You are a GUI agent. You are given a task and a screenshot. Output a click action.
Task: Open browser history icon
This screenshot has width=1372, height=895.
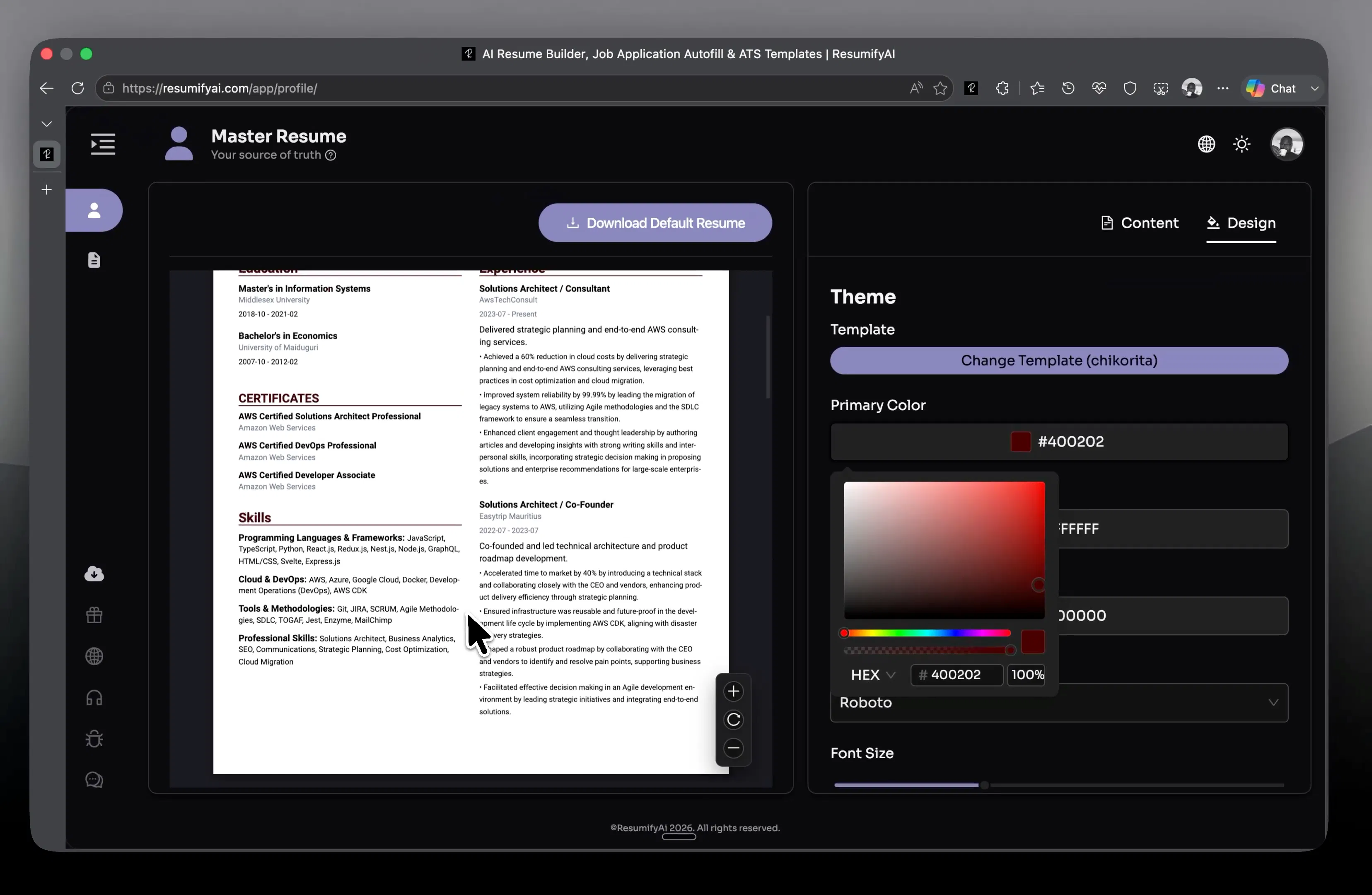point(1068,88)
